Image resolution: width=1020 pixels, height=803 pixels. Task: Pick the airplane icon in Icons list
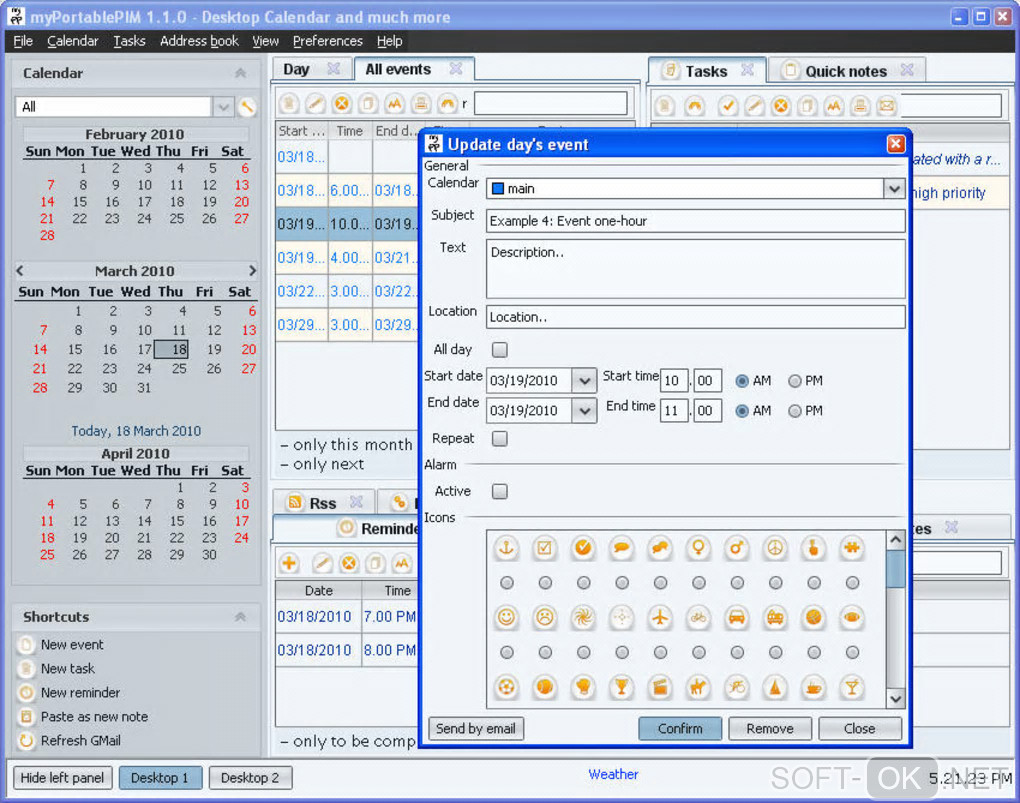coord(660,618)
